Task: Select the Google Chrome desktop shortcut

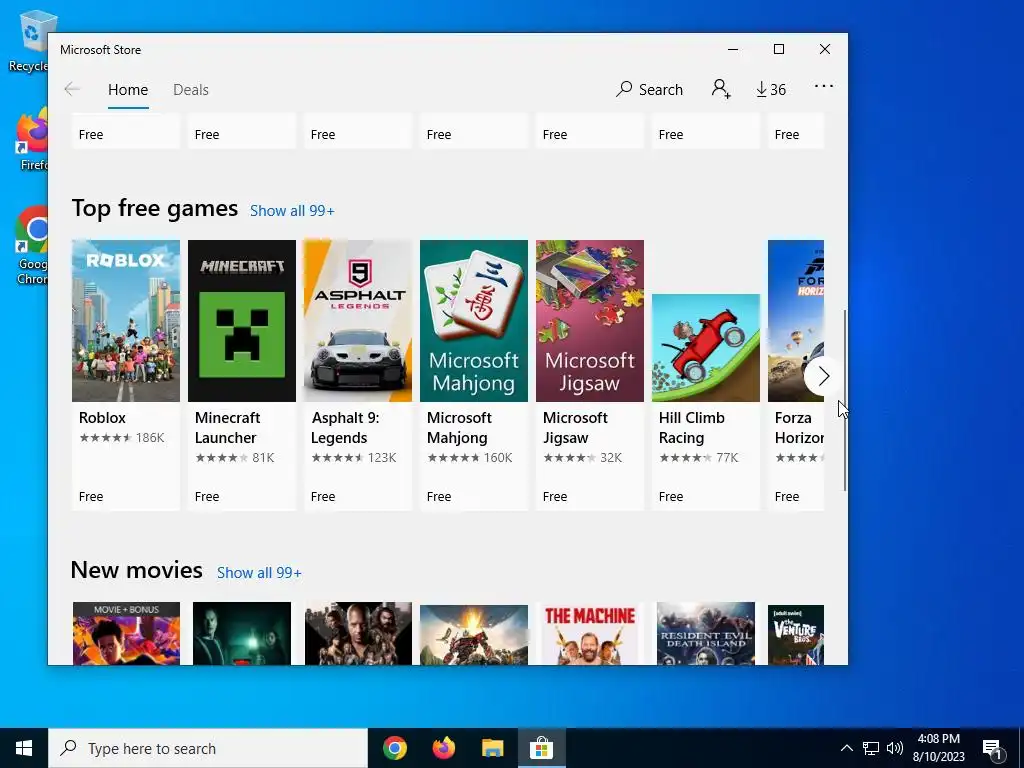Action: [32, 246]
